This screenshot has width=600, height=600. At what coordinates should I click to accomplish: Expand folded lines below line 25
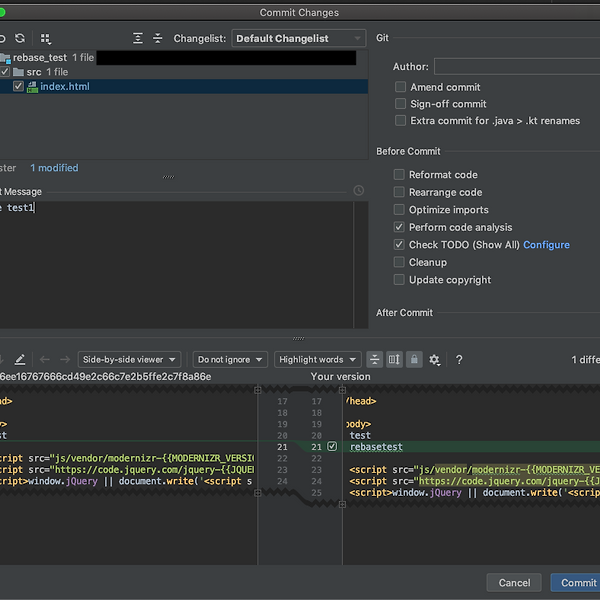click(342, 505)
